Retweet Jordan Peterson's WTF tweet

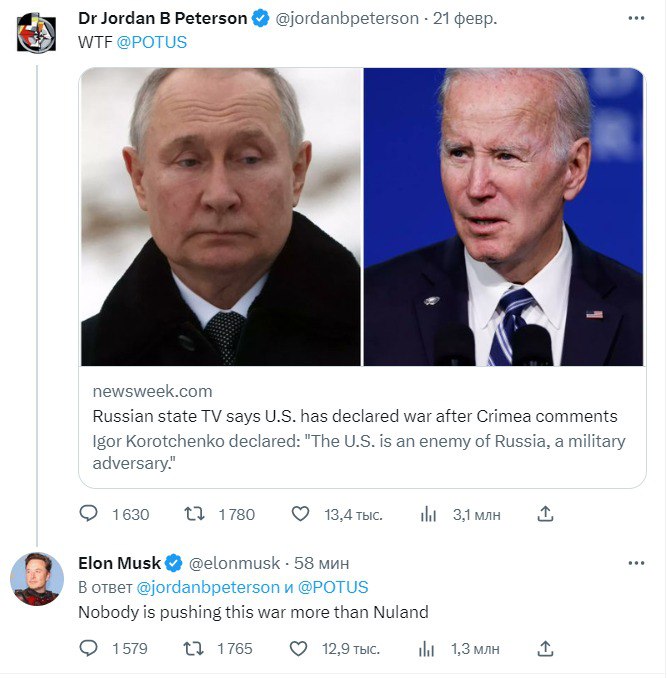click(x=194, y=514)
